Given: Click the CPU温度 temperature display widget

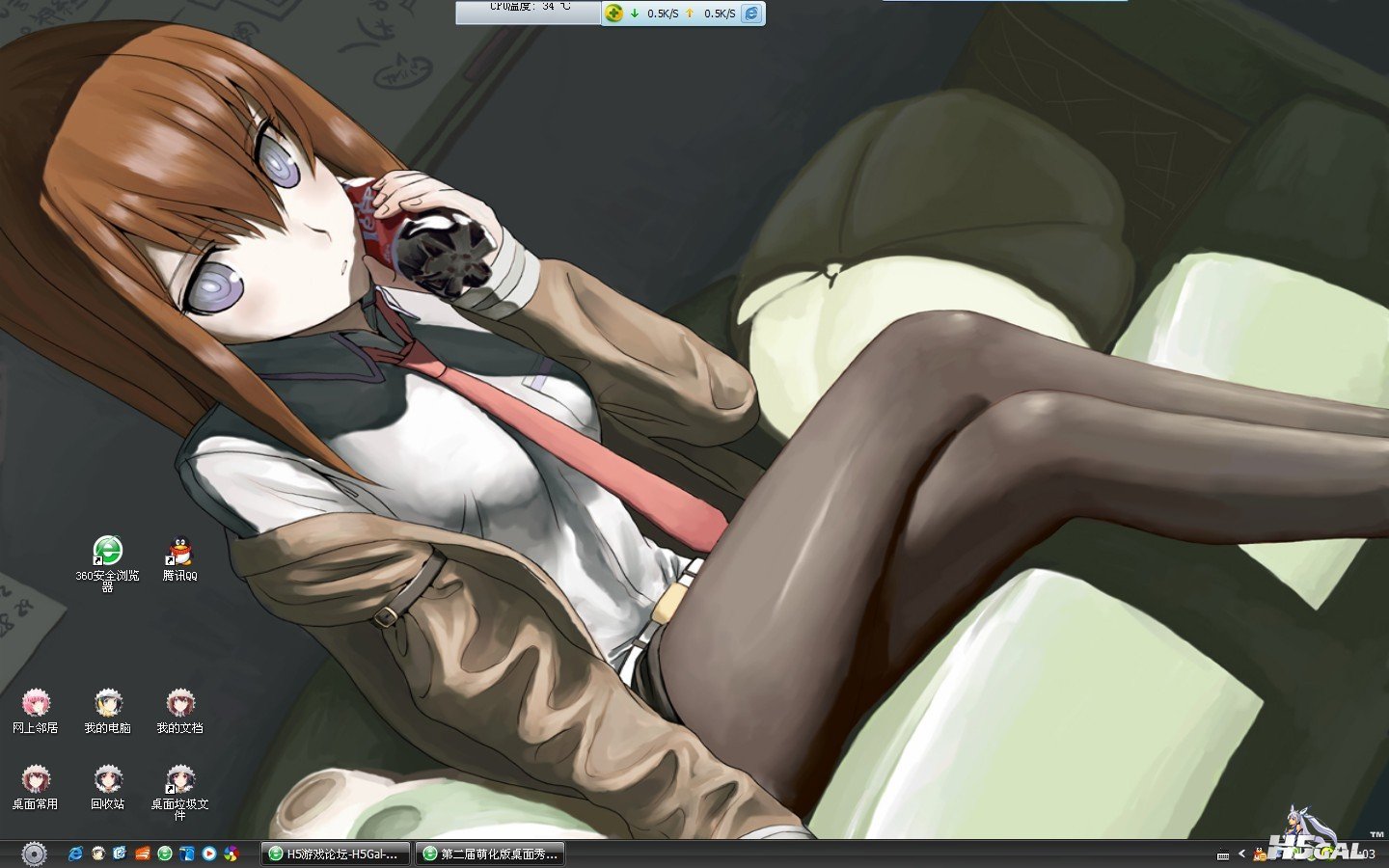Looking at the screenshot, I should (529, 12).
